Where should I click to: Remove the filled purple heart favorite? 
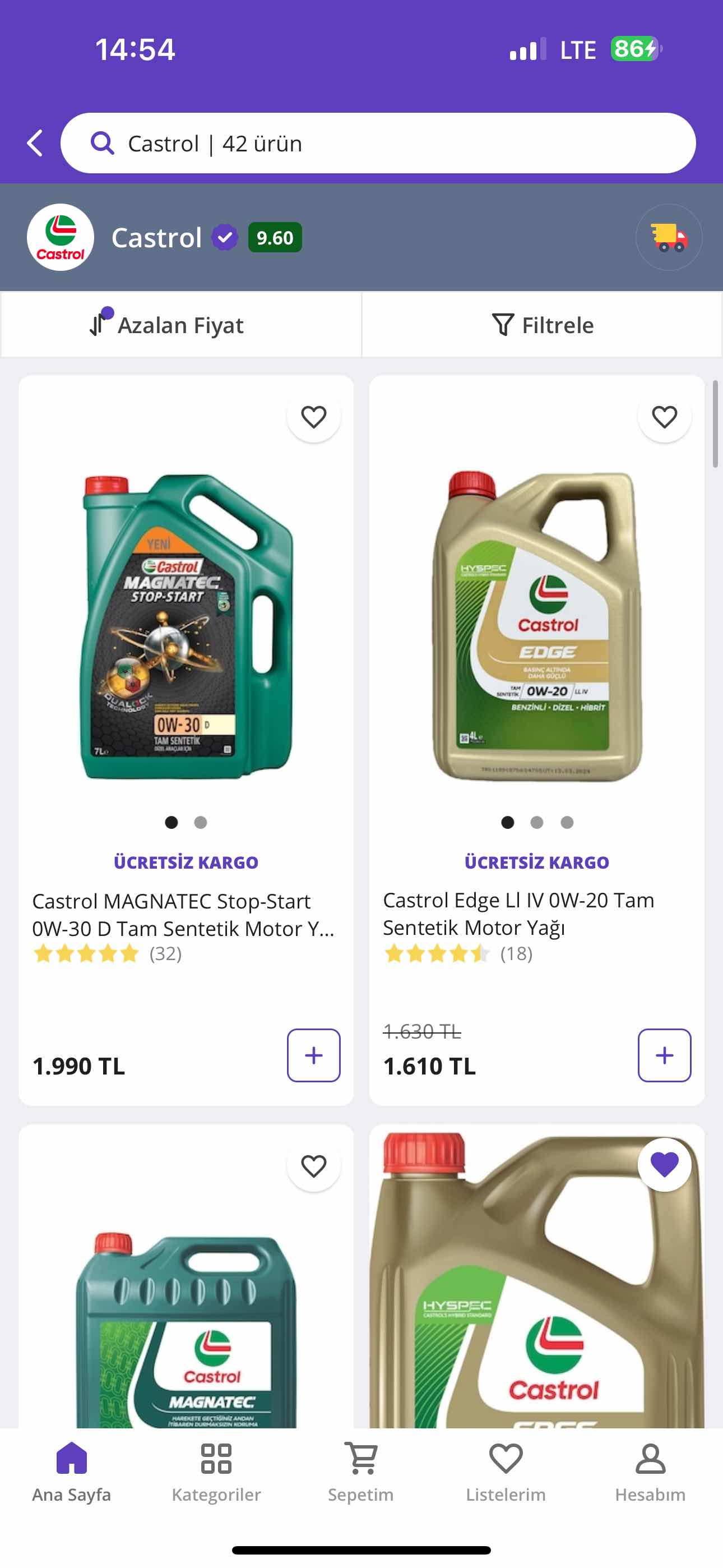point(664,1164)
